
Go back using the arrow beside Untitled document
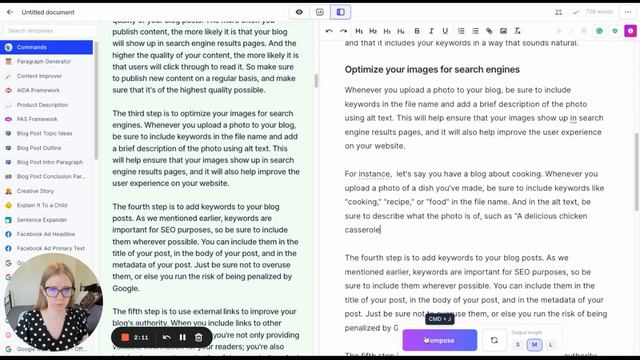10,12
